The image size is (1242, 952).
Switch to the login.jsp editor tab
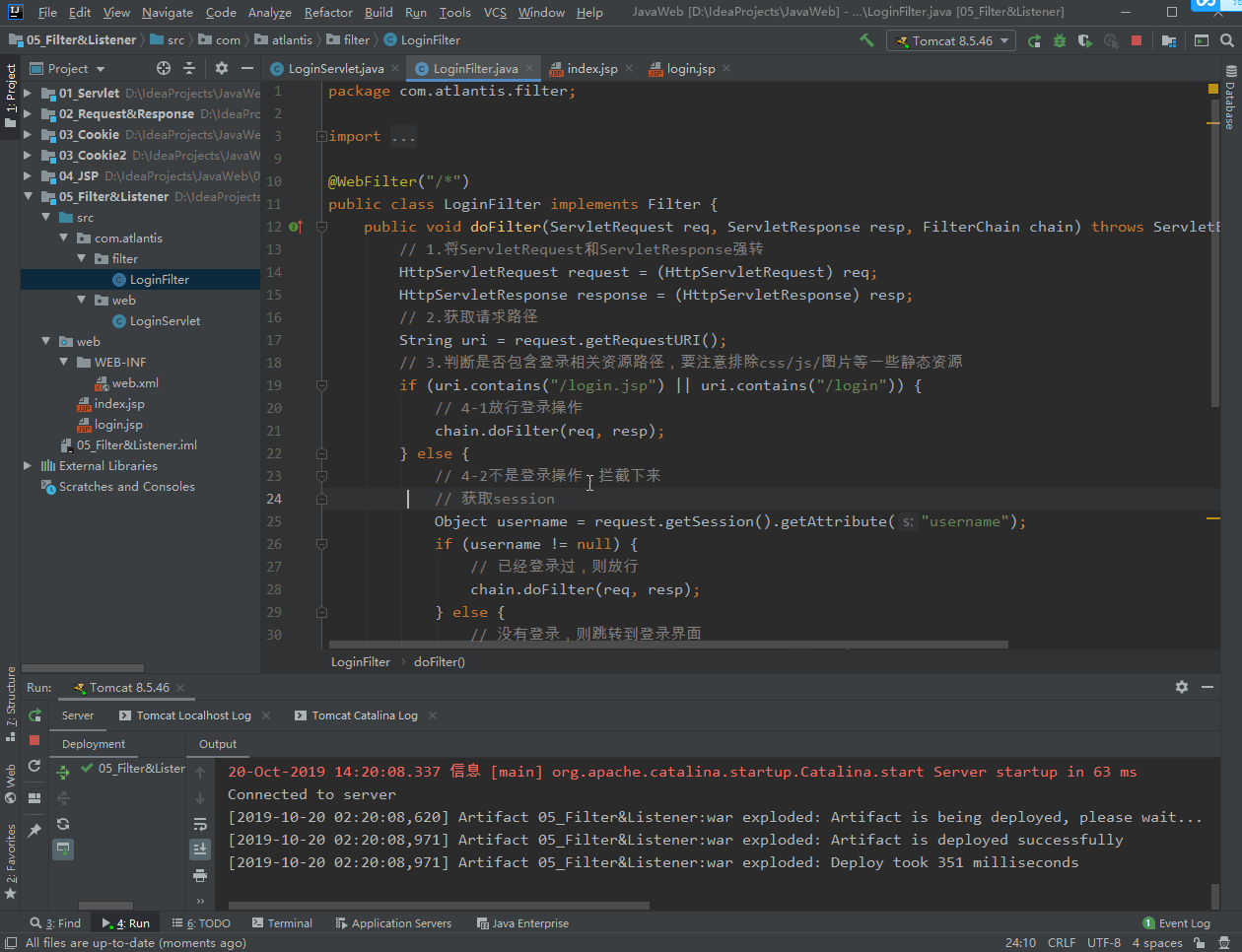point(690,68)
